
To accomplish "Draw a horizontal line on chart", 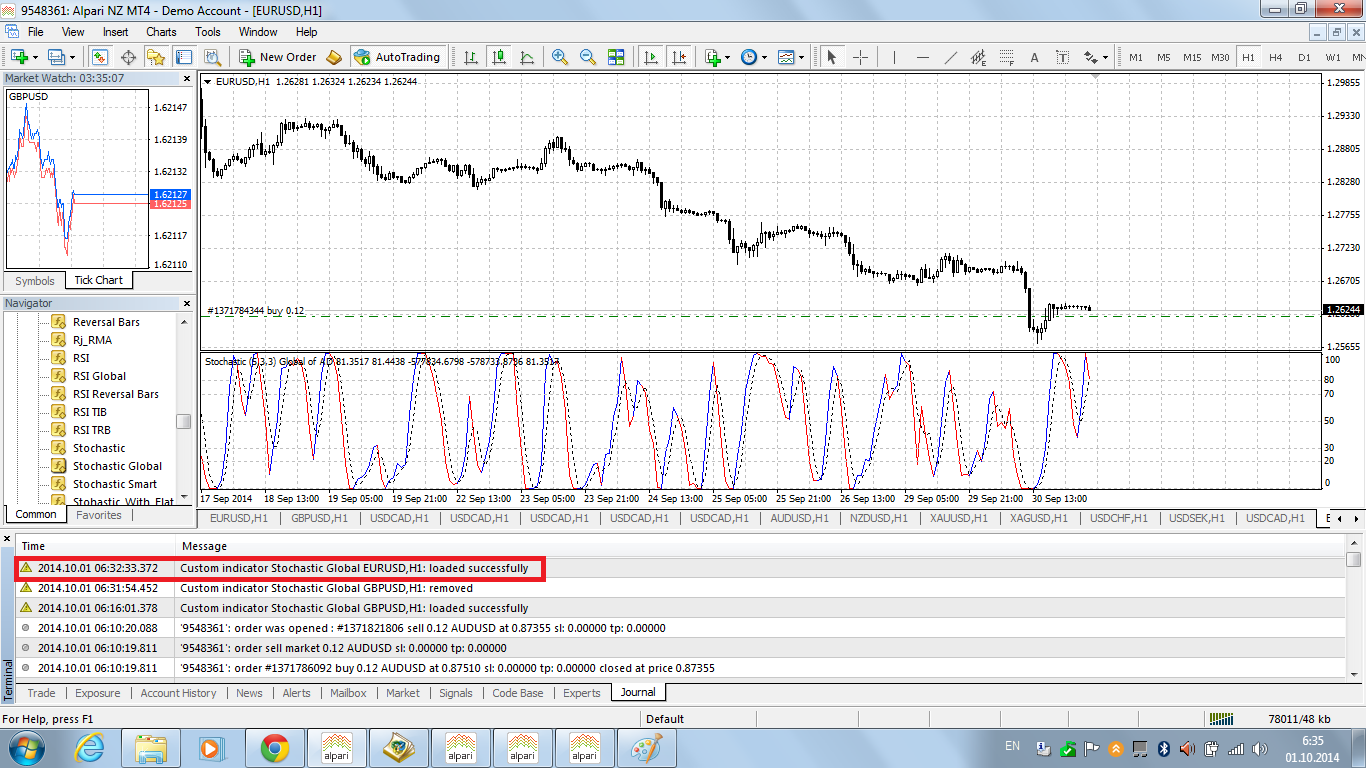I will [922, 57].
